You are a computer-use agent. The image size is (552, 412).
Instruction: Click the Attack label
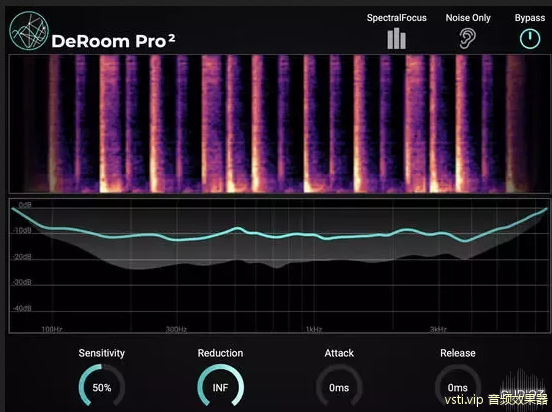339,353
